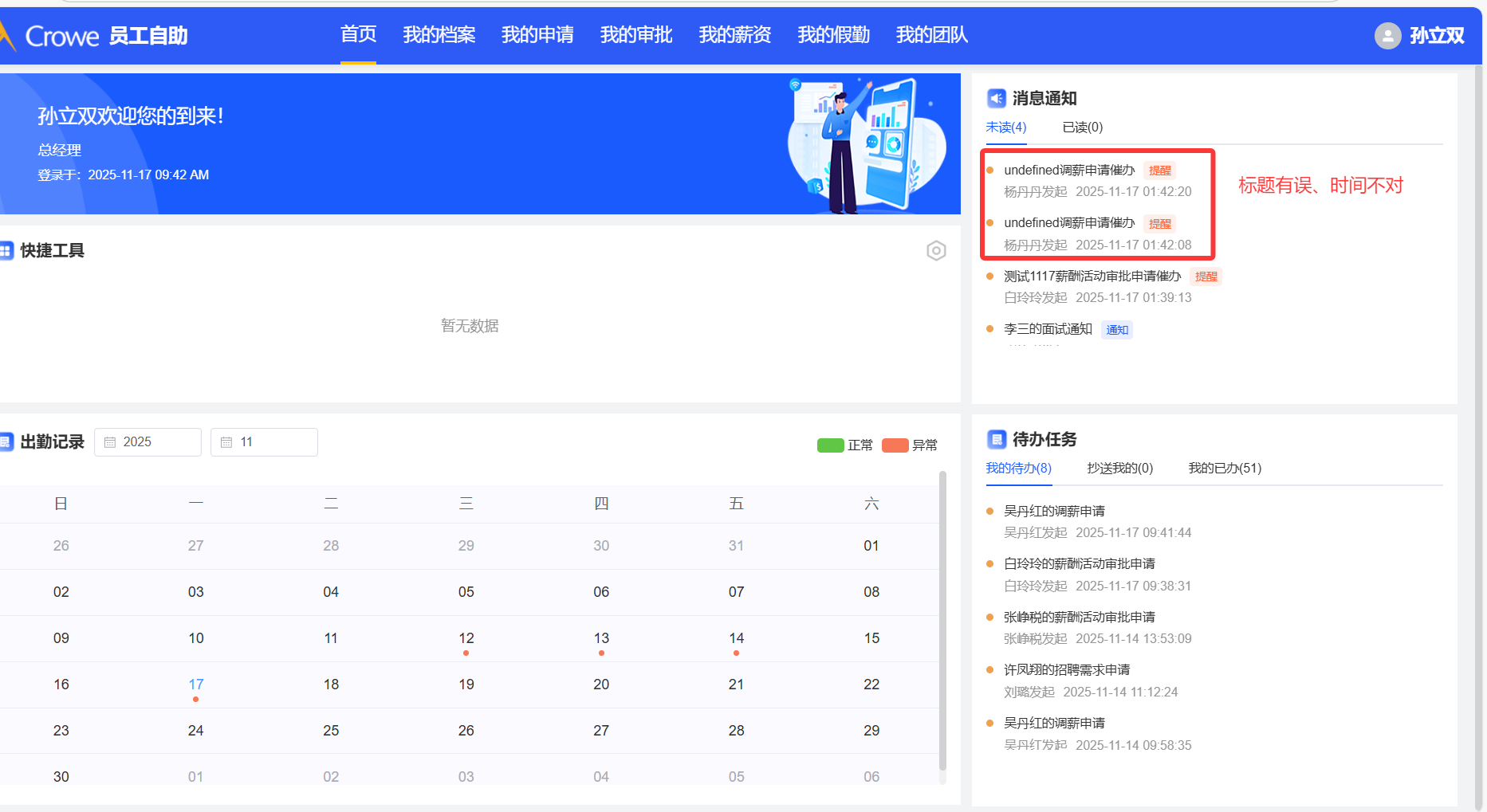Click the 待办任务 list icon
1487x812 pixels.
click(996, 439)
